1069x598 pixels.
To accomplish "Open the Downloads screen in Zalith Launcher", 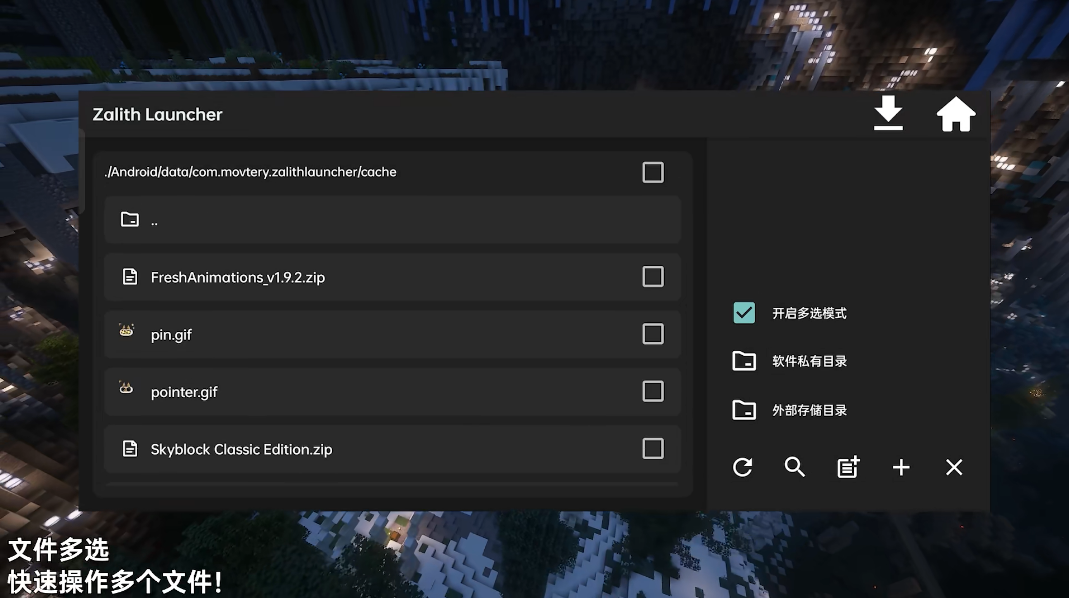I will click(x=888, y=113).
